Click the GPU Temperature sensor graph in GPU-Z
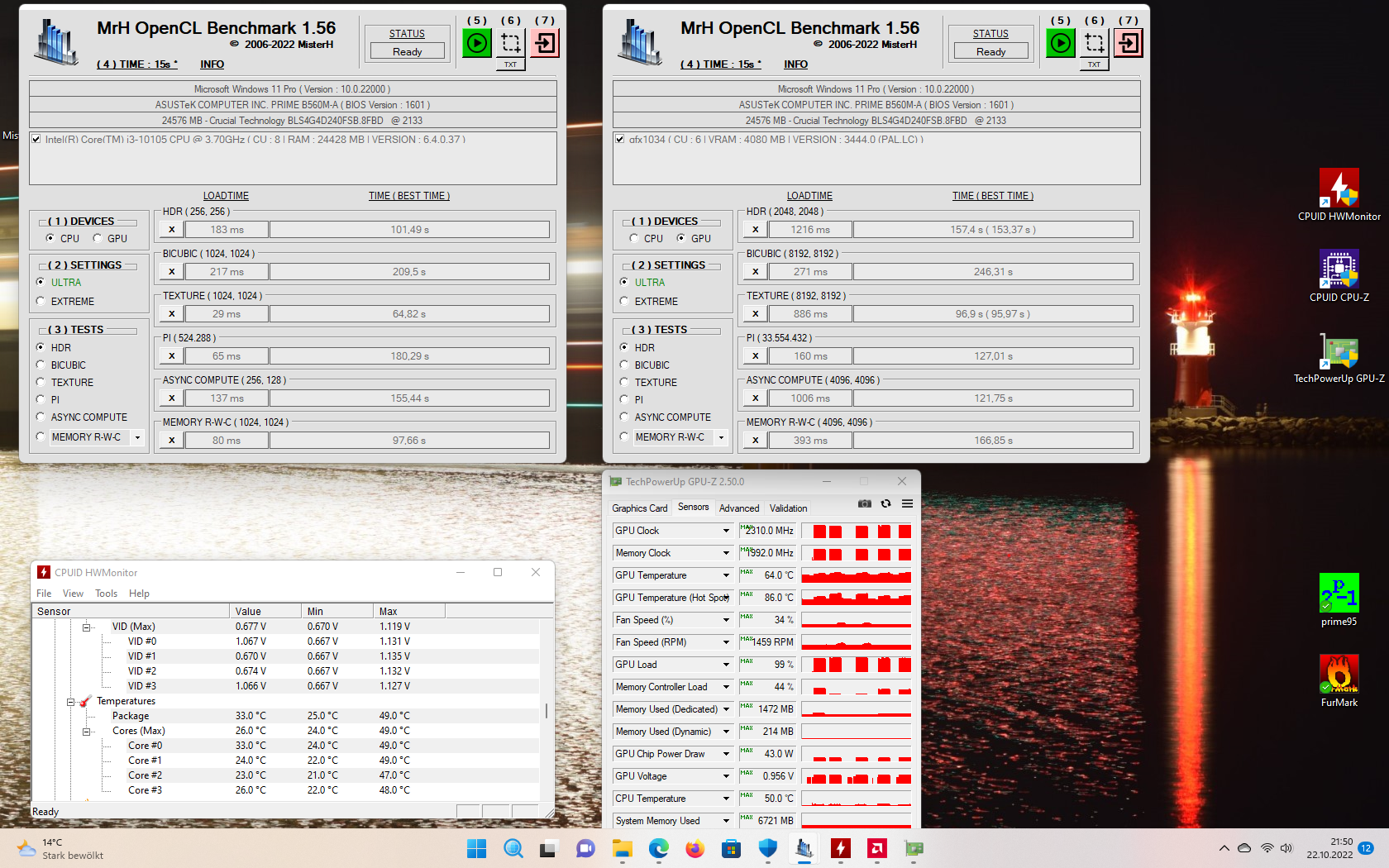The width and height of the screenshot is (1389, 868). [x=857, y=575]
